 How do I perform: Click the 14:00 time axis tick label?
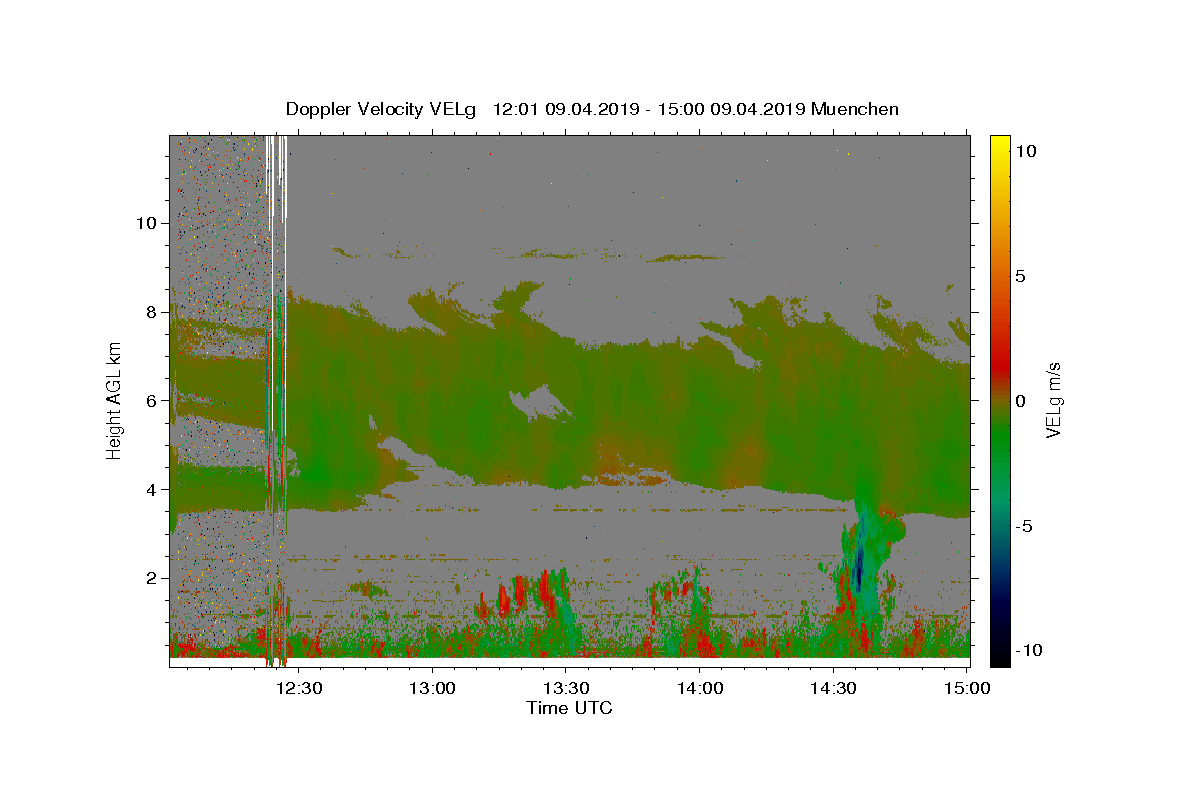pos(700,688)
